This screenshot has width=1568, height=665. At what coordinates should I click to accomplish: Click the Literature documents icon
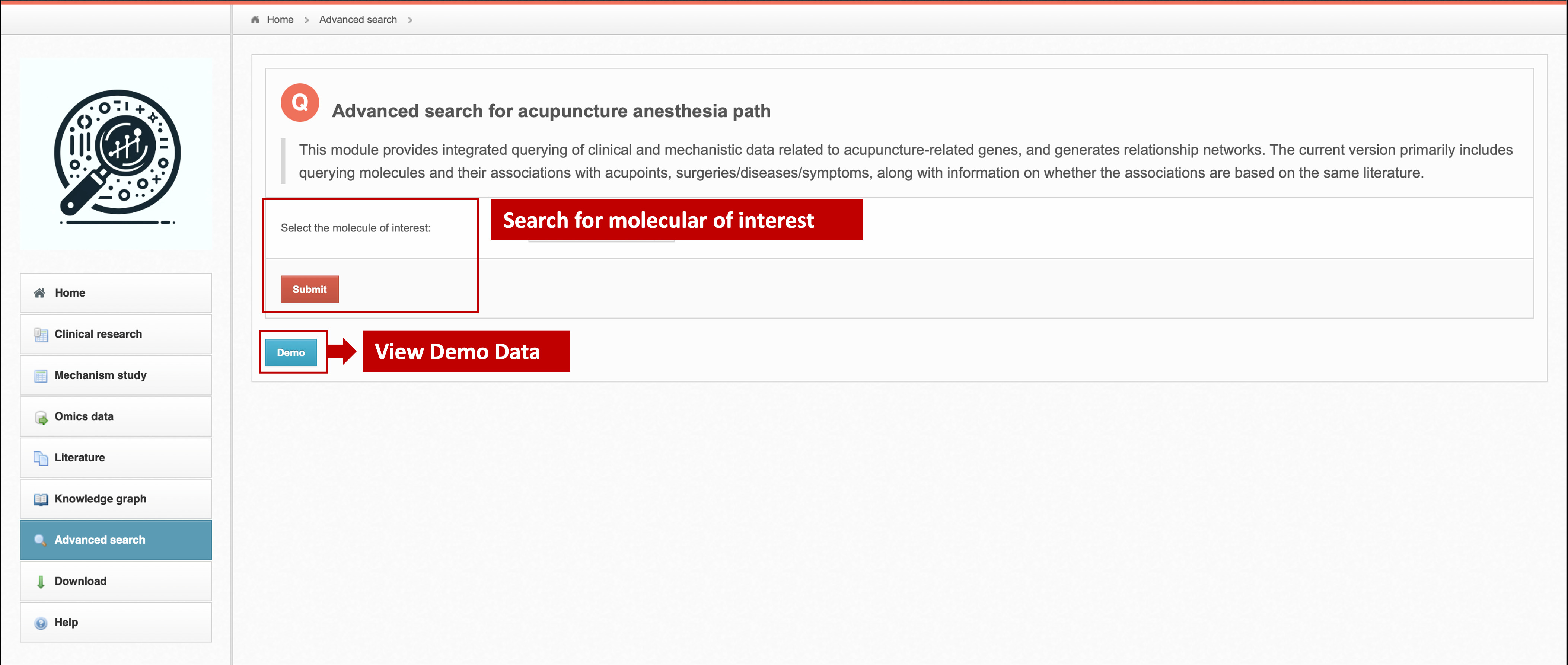click(41, 458)
